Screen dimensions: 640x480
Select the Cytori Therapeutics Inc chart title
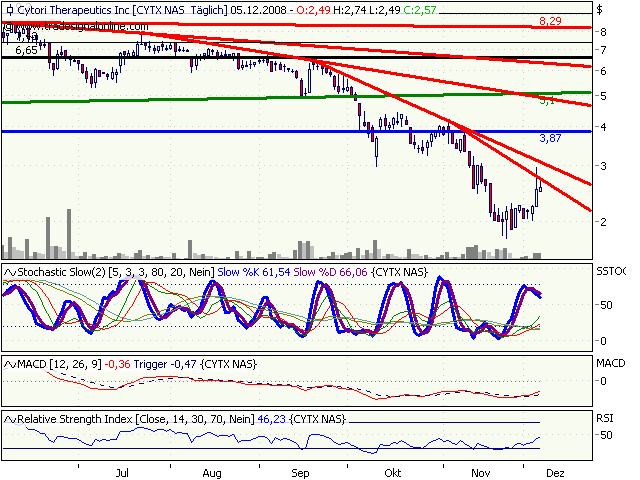[x=122, y=10]
